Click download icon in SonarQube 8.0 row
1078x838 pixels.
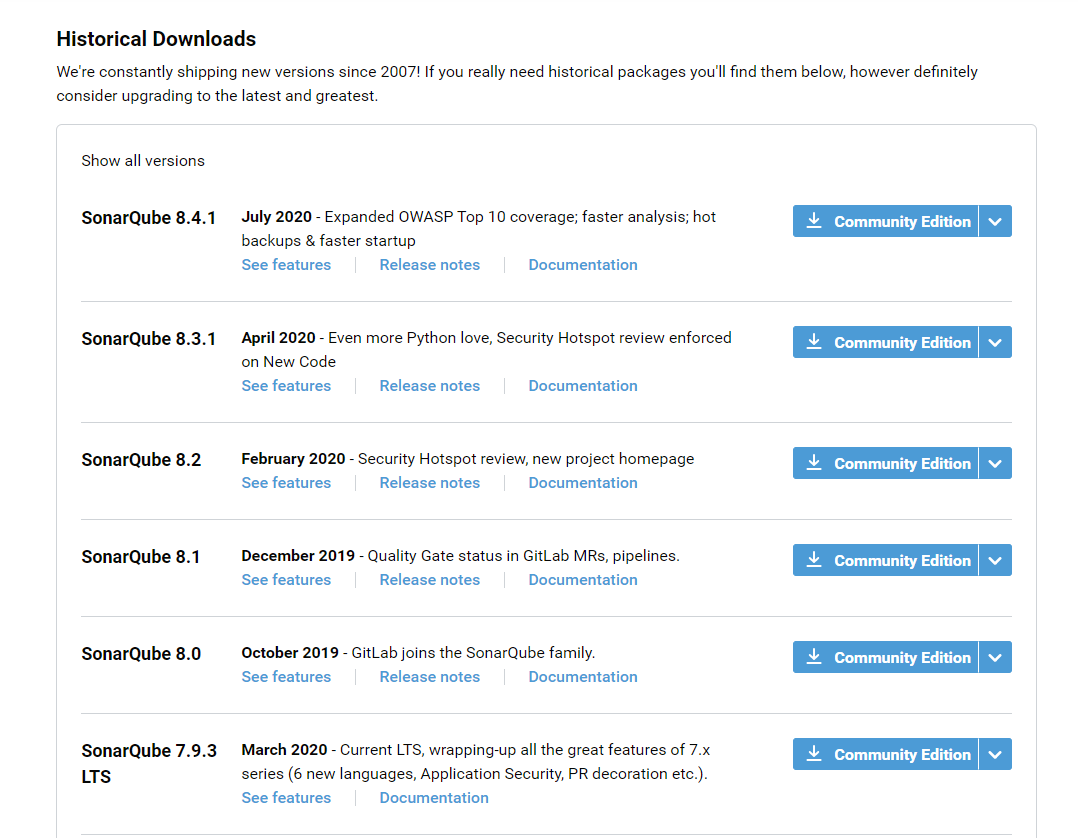pyautogui.click(x=814, y=657)
